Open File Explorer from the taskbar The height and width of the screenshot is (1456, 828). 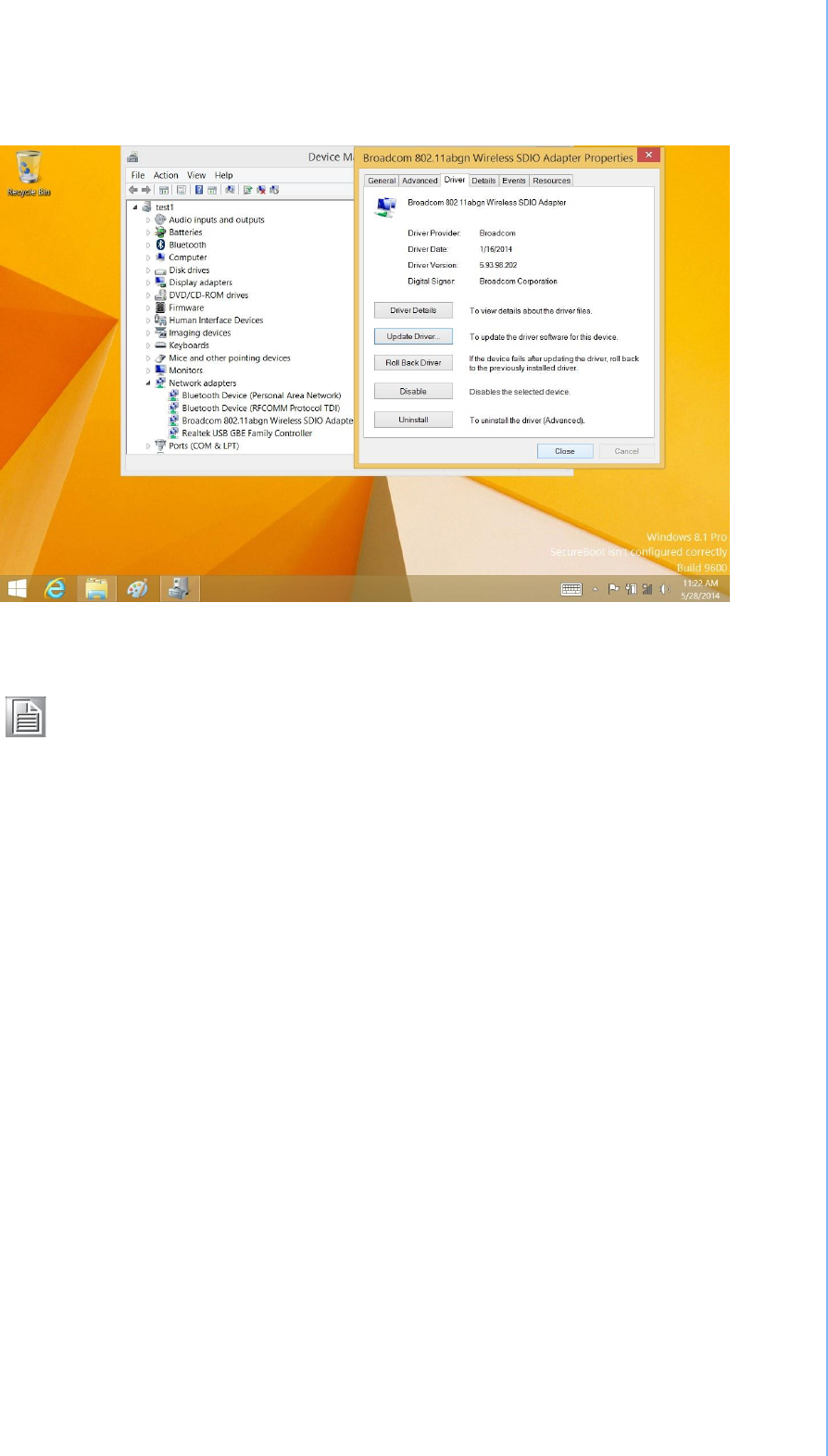pyautogui.click(x=96, y=588)
